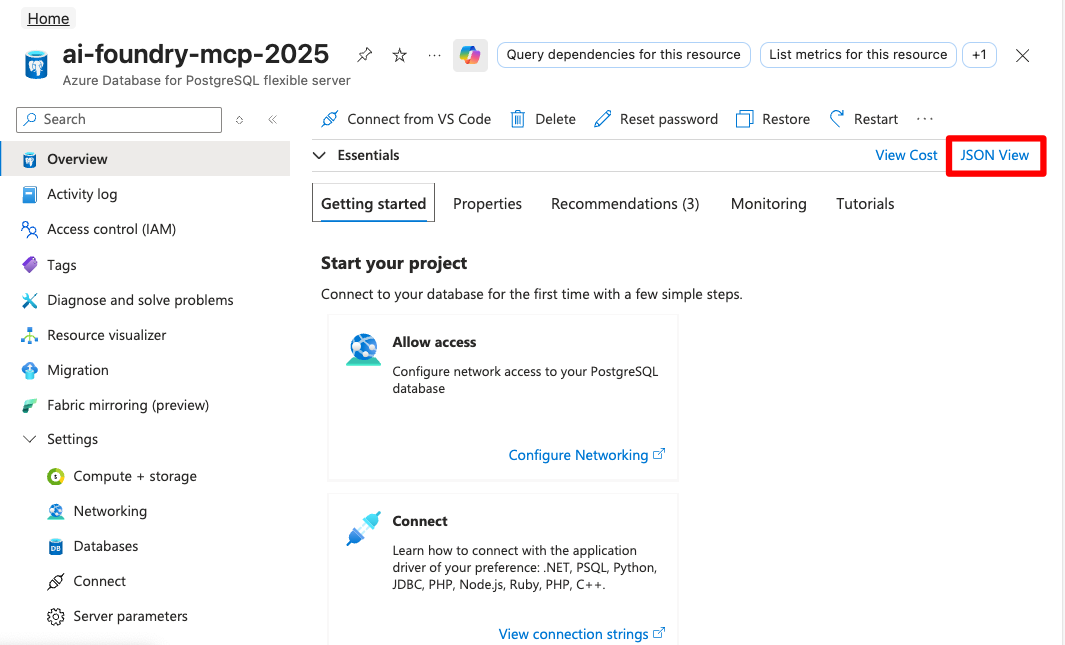Collapse the Settings group

(31, 439)
